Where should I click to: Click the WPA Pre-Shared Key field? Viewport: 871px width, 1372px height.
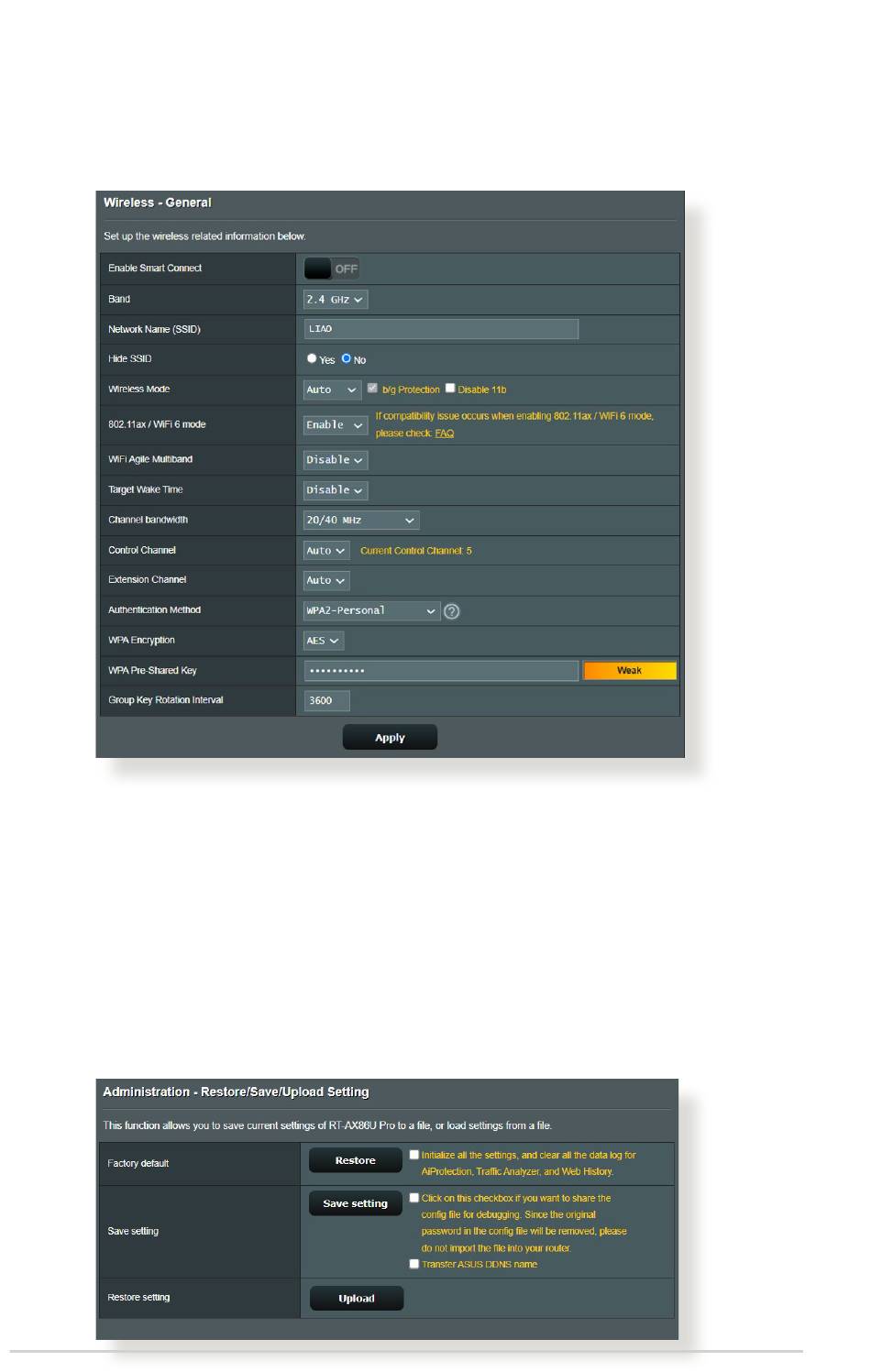[x=441, y=671]
